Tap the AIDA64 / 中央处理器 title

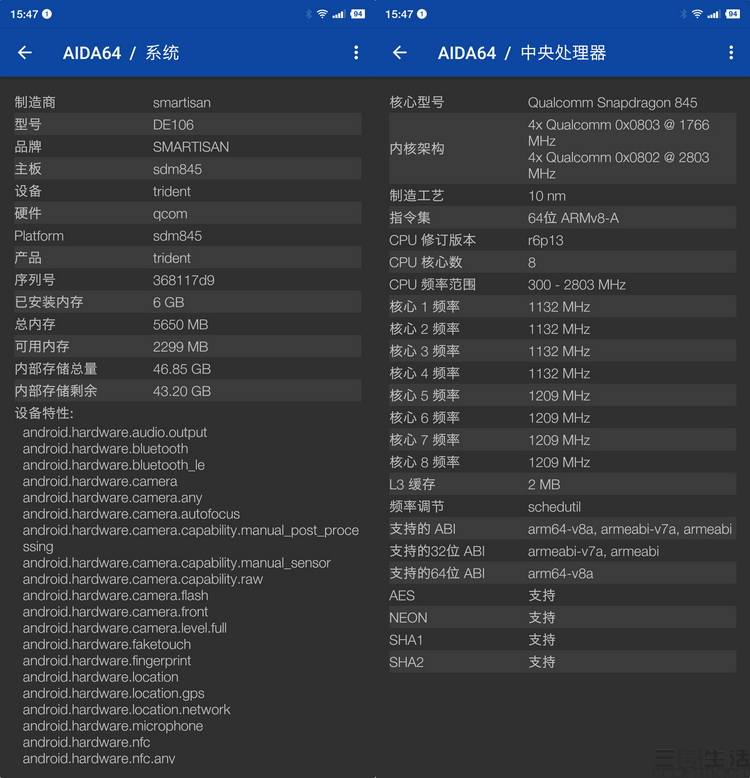[521, 53]
